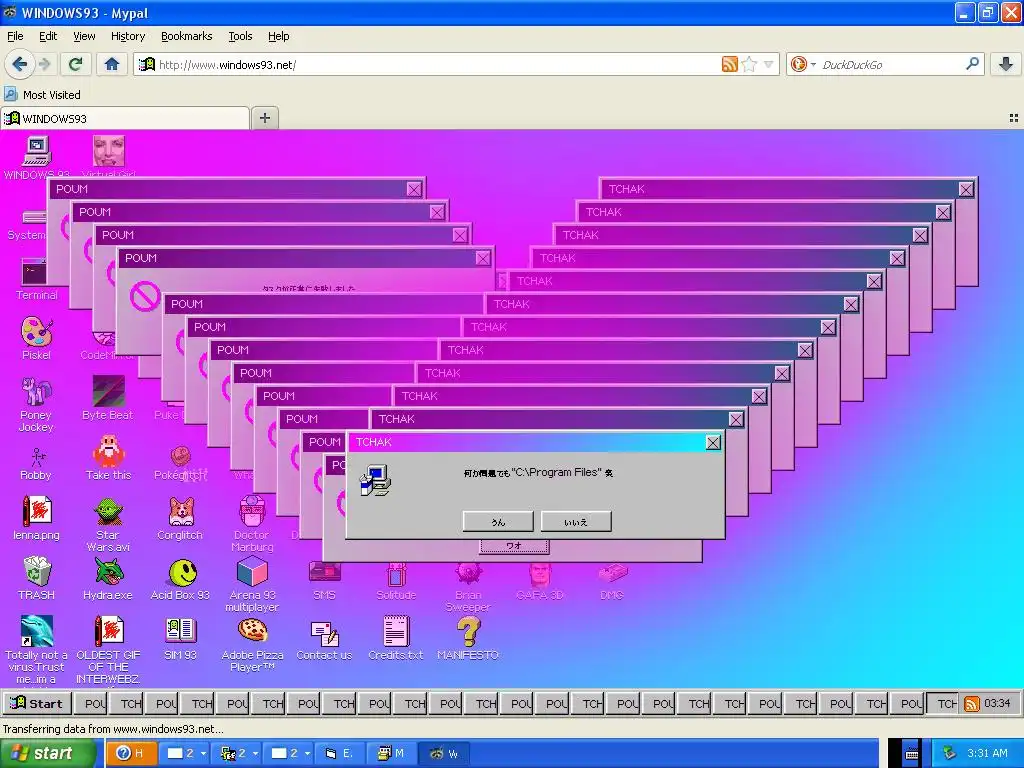Open the Brian Sweeper icon
1024x768 pixels.
click(x=468, y=573)
